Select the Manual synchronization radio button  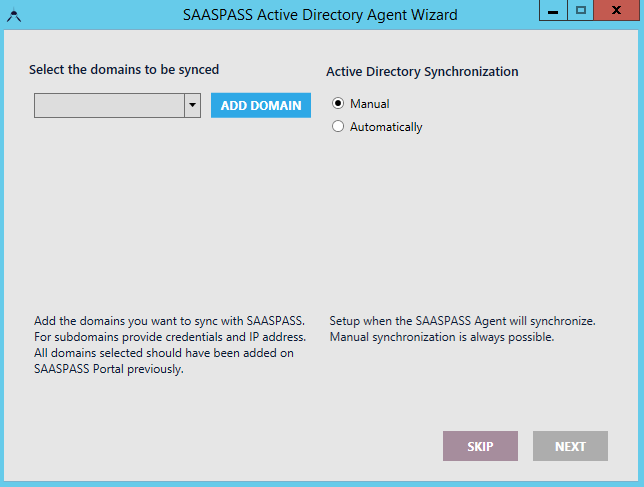[x=338, y=104]
